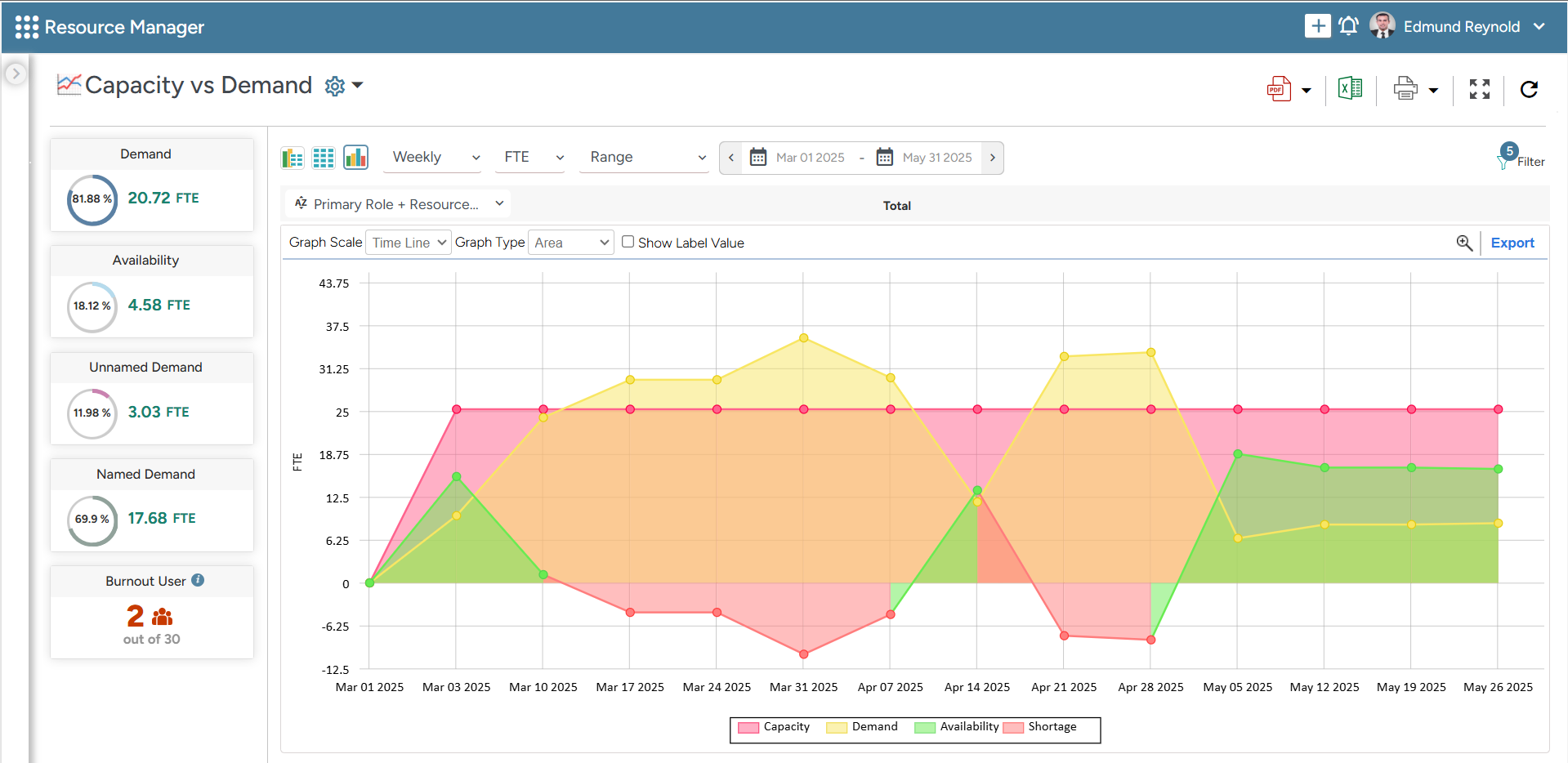Click the Export link
Screen dimensions: 1568x763
click(1512, 243)
